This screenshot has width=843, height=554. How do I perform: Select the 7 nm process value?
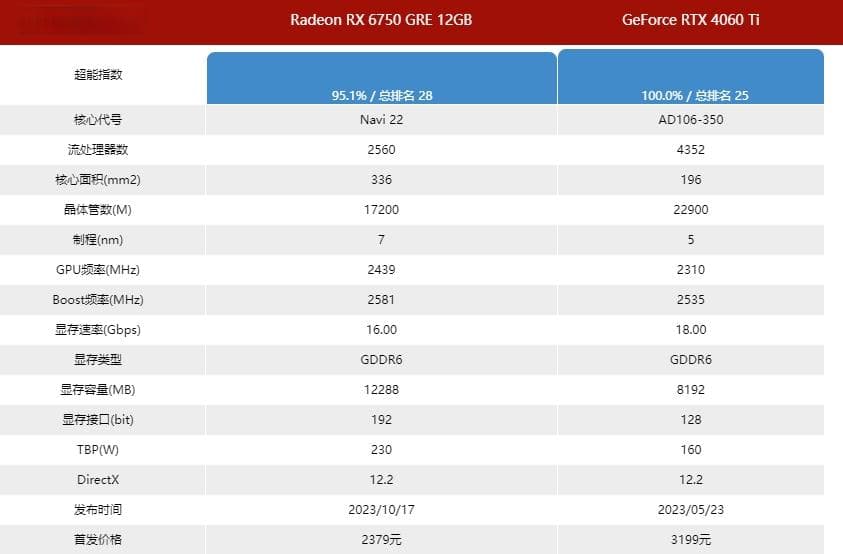381,240
